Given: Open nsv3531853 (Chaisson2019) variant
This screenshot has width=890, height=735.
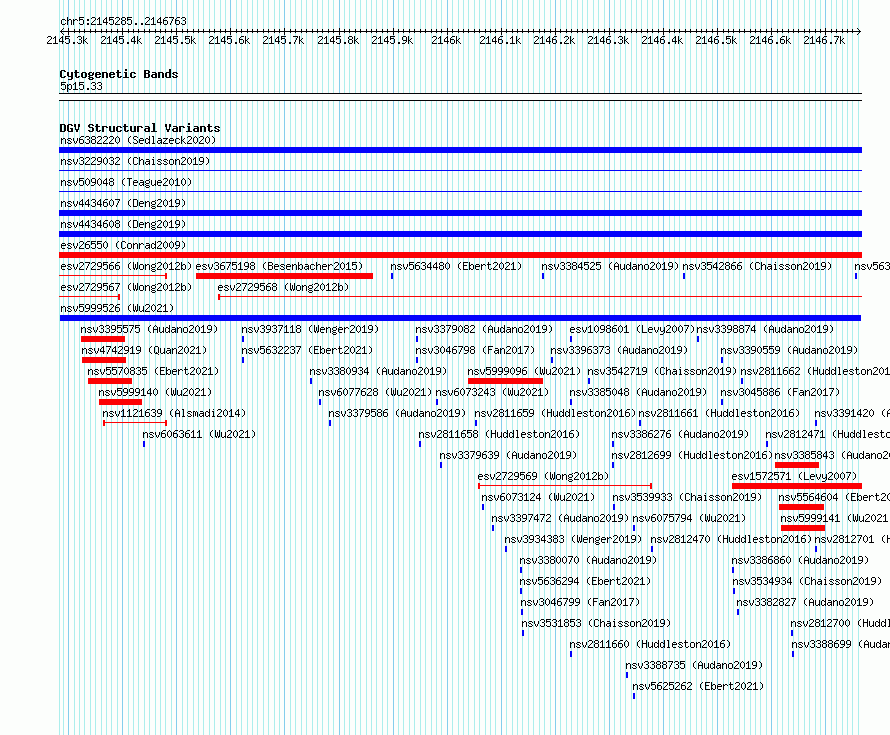Looking at the screenshot, I should click(x=597, y=623).
